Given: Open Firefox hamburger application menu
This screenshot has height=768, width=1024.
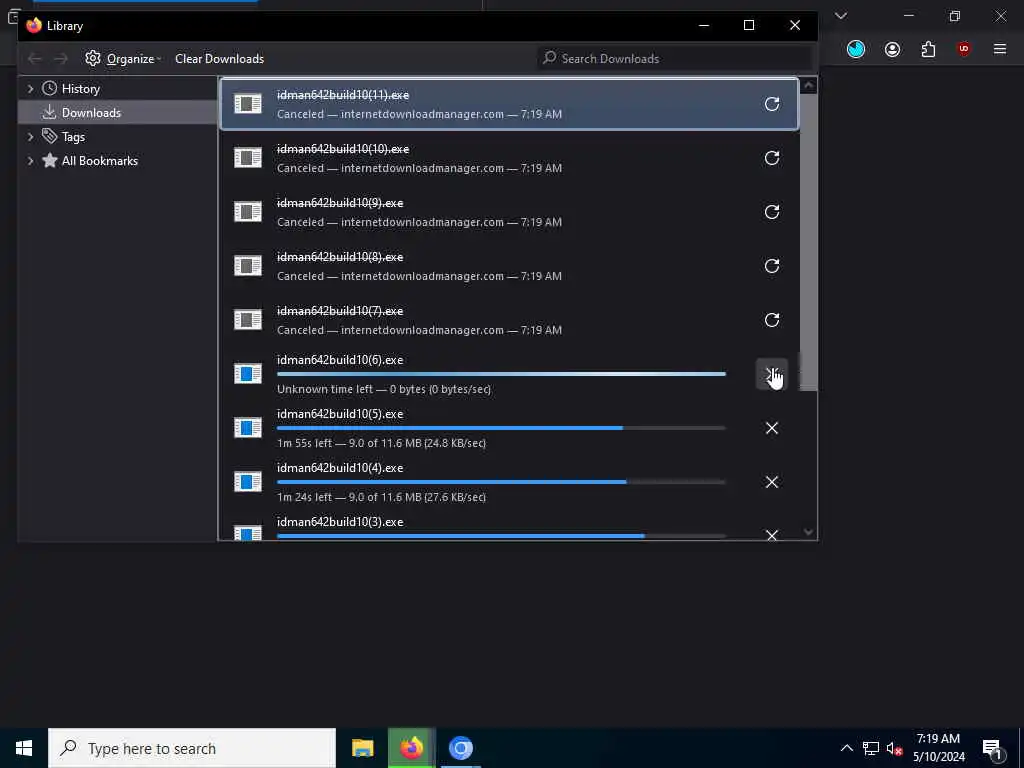Looking at the screenshot, I should point(1000,49).
